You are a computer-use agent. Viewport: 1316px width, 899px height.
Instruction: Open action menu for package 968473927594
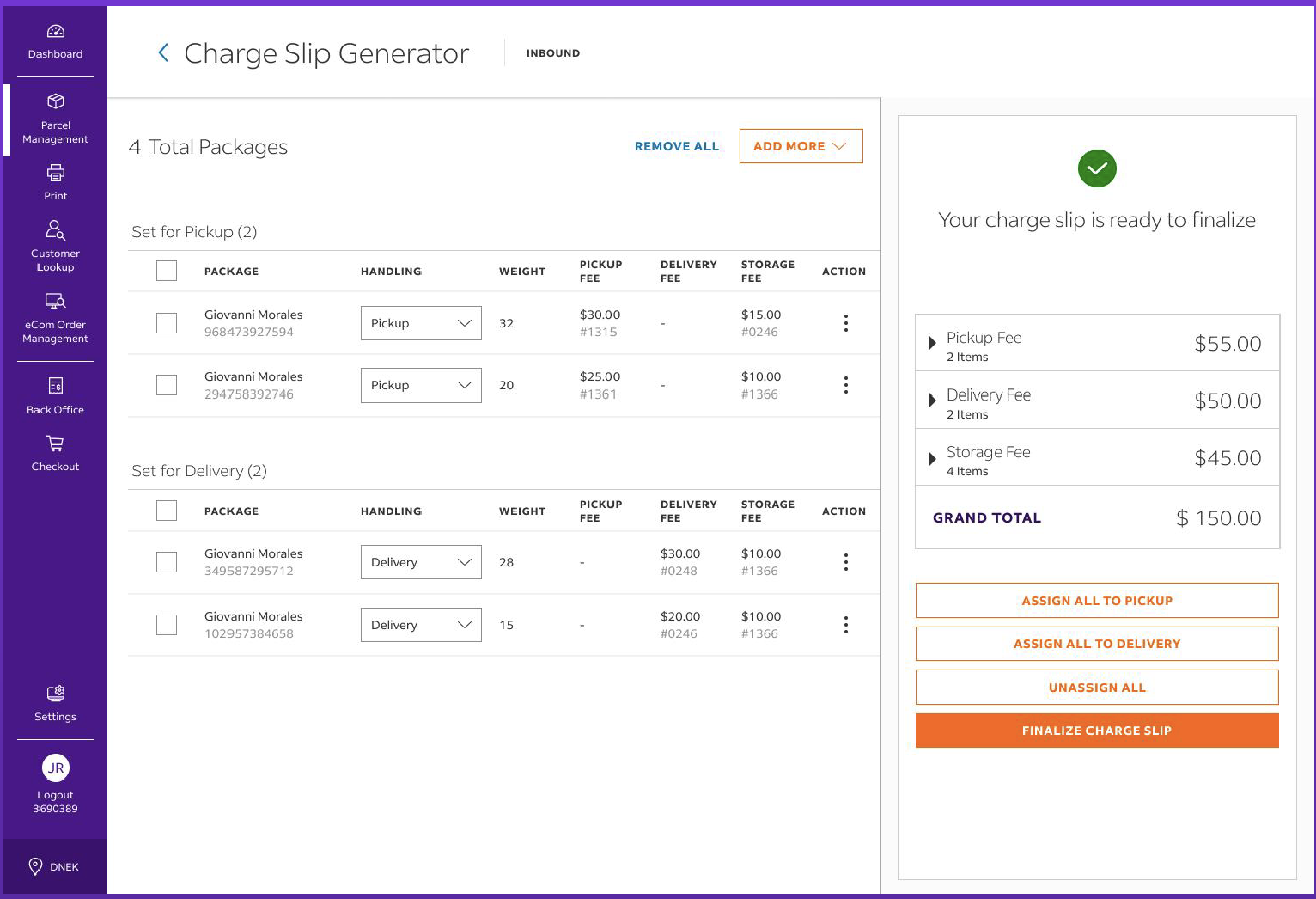coord(845,323)
